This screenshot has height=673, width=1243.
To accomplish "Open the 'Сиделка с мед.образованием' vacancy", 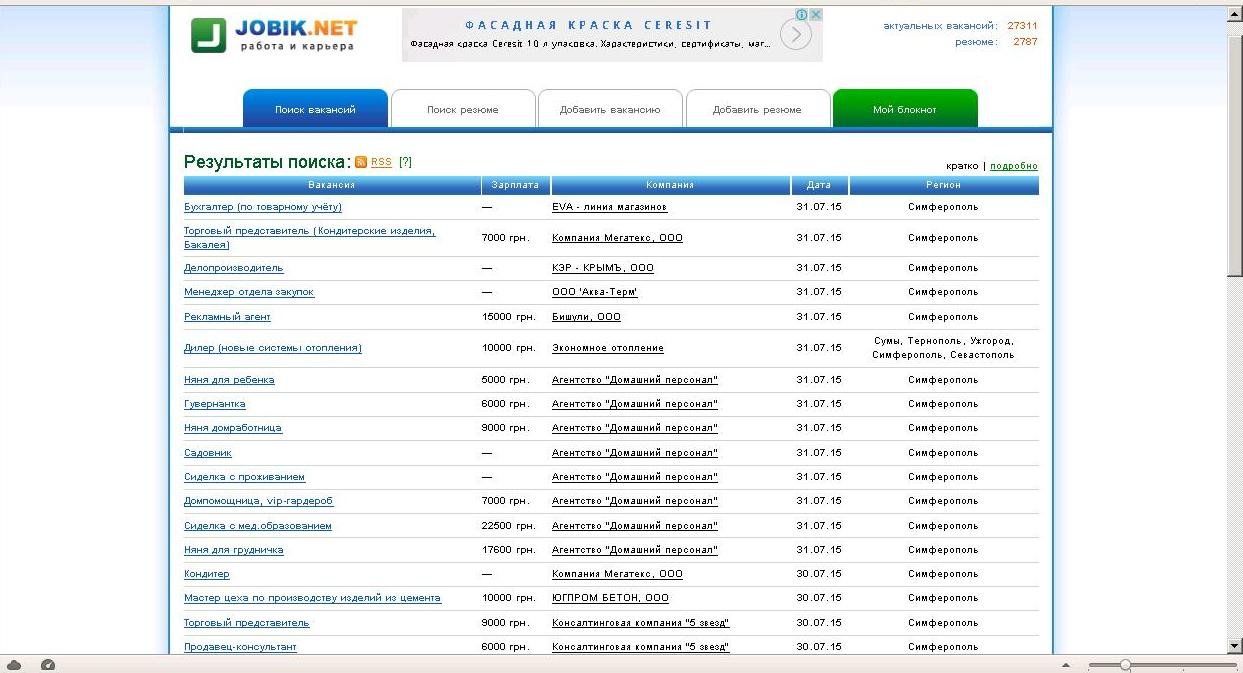I will [257, 526].
